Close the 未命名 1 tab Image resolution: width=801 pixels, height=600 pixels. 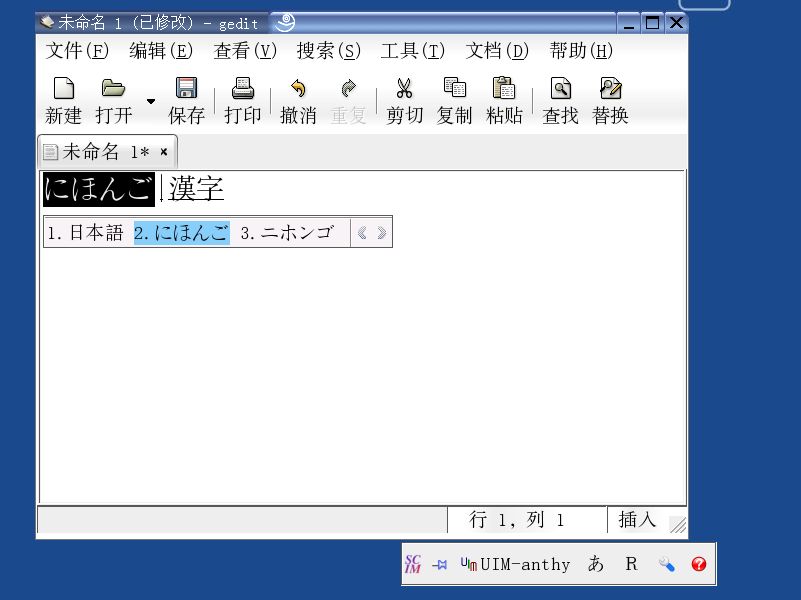(164, 152)
